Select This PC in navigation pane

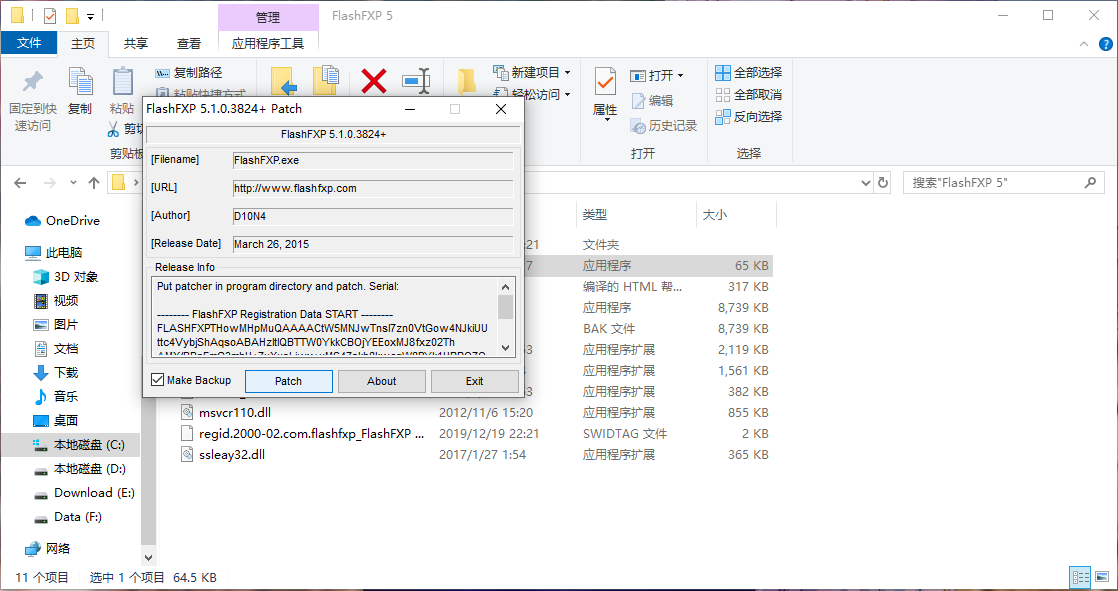[53, 252]
